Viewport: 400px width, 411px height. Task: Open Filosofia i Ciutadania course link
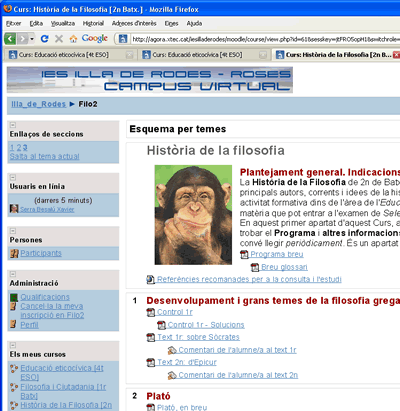63,391
